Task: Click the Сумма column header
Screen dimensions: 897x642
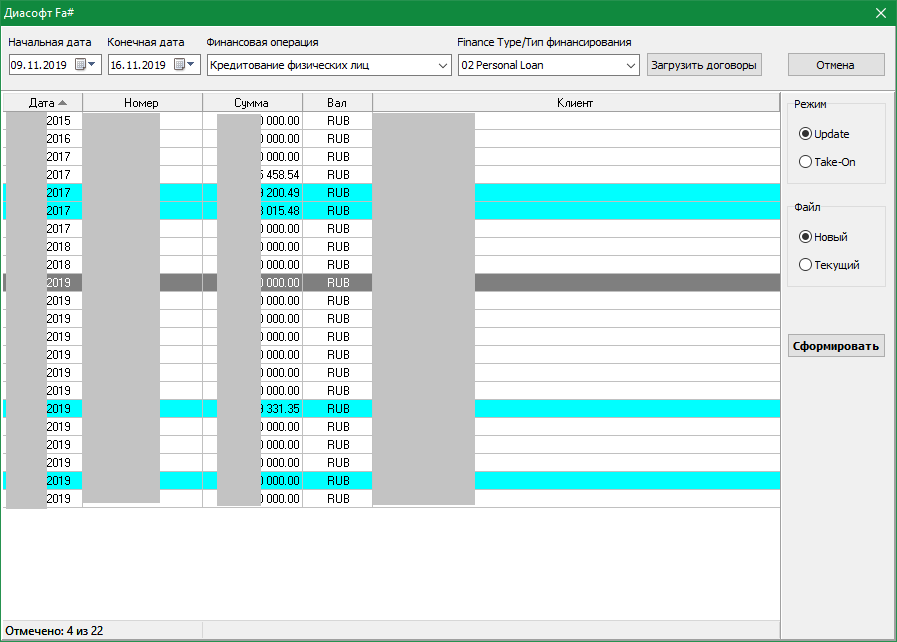Action: coord(251,103)
